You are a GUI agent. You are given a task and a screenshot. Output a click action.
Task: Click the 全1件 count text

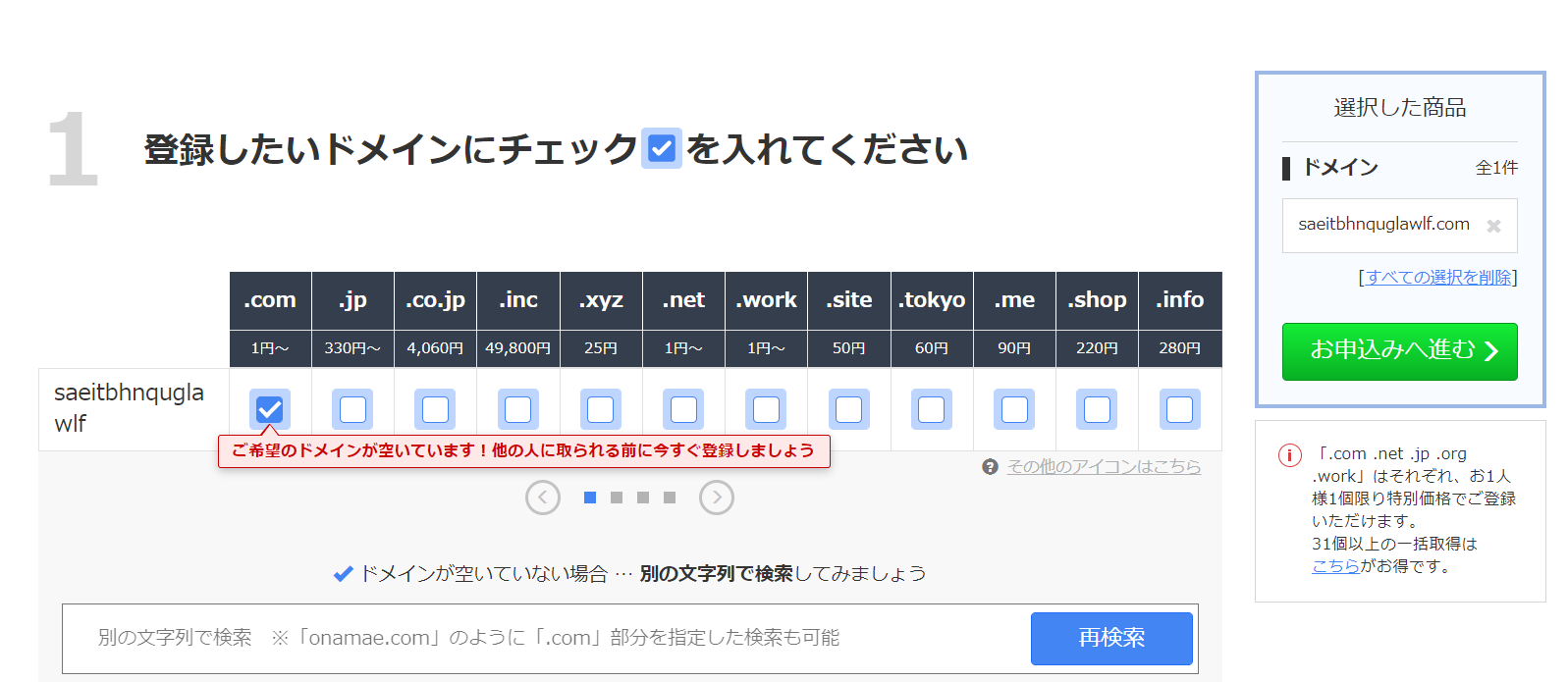1496,169
